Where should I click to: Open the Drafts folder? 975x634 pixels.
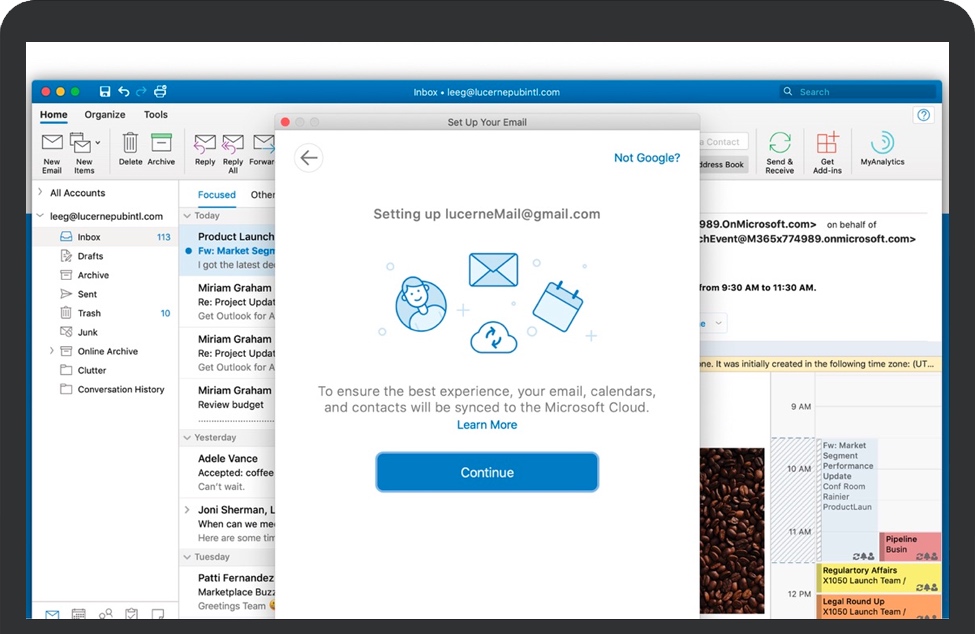[104, 256]
